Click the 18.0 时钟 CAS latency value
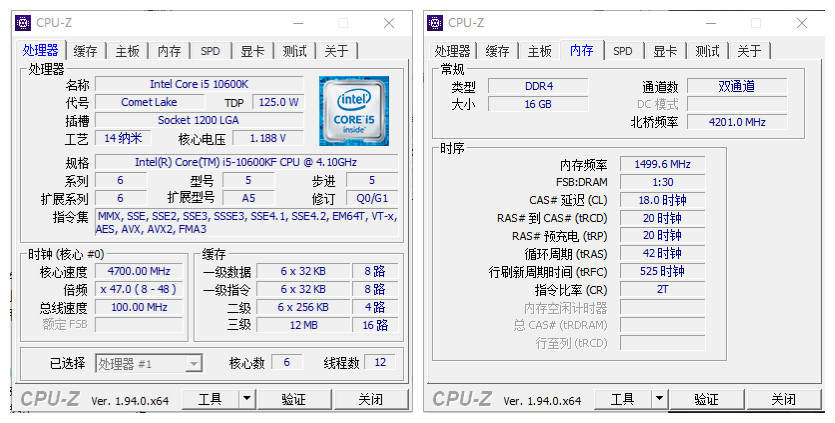The image size is (835, 423). [662, 200]
